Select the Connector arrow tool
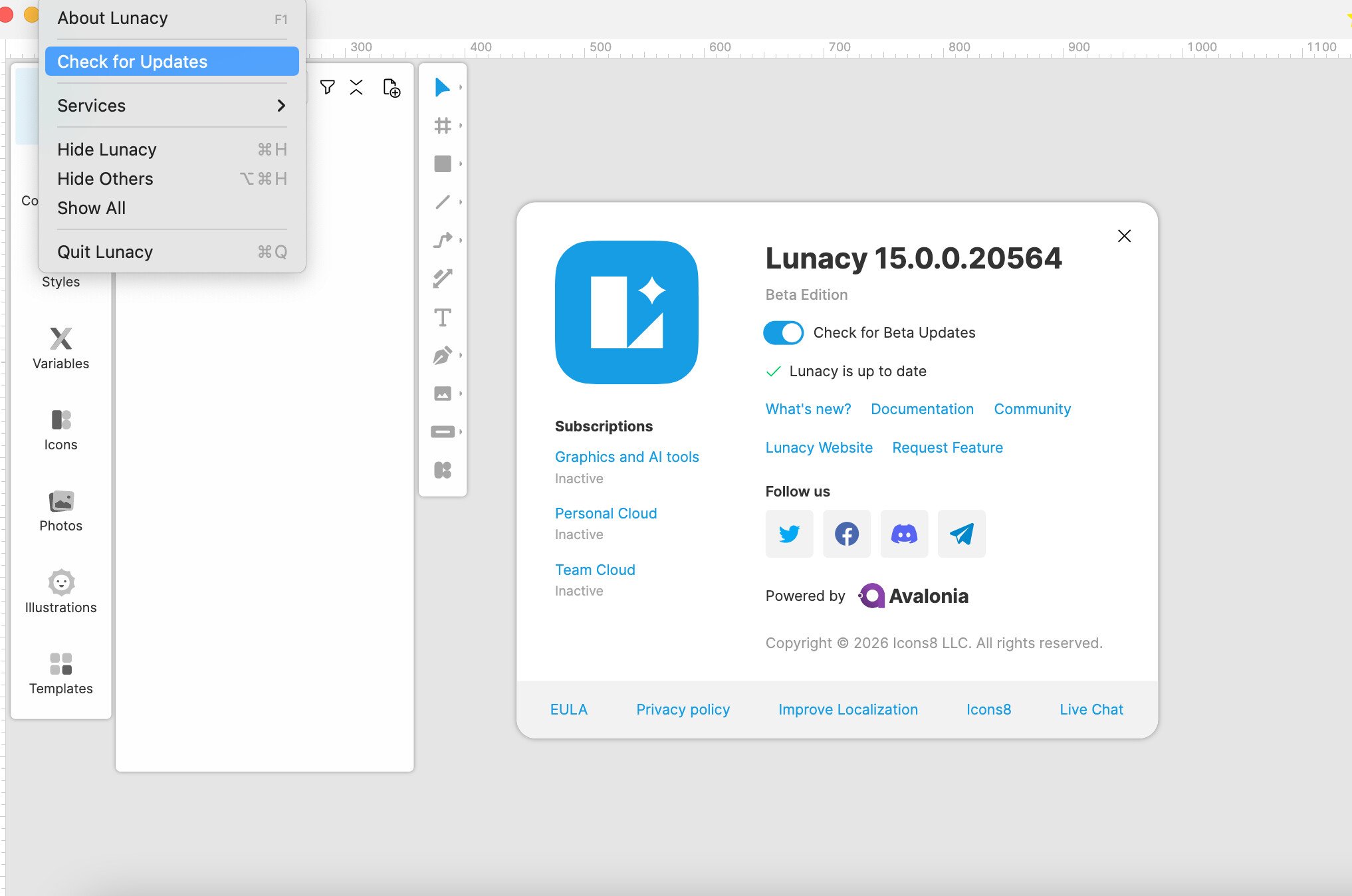The height and width of the screenshot is (896, 1352). click(x=442, y=240)
